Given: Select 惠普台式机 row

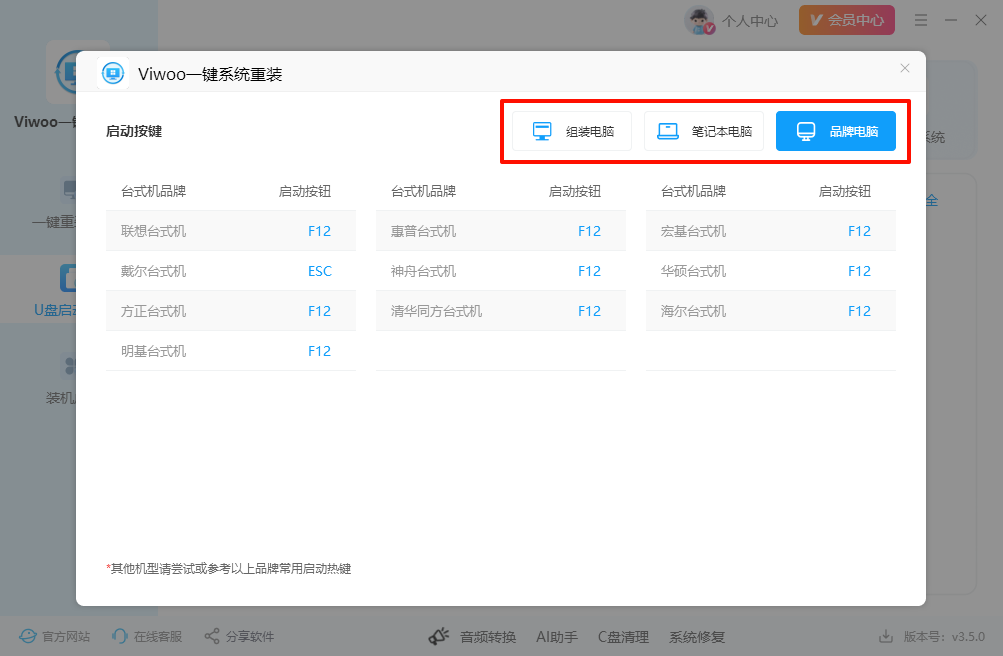Looking at the screenshot, I should click(501, 231).
